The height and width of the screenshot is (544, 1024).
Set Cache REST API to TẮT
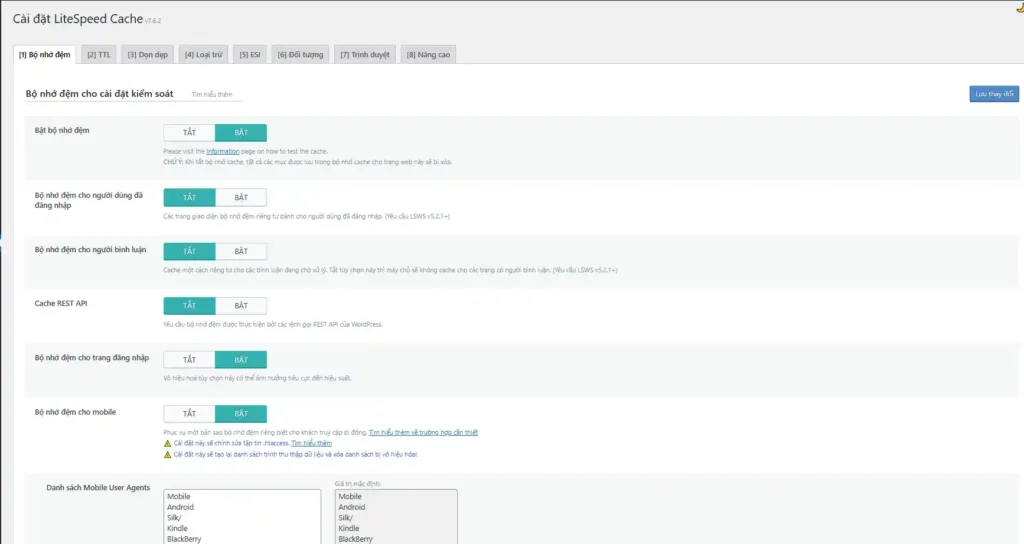pyautogui.click(x=189, y=306)
